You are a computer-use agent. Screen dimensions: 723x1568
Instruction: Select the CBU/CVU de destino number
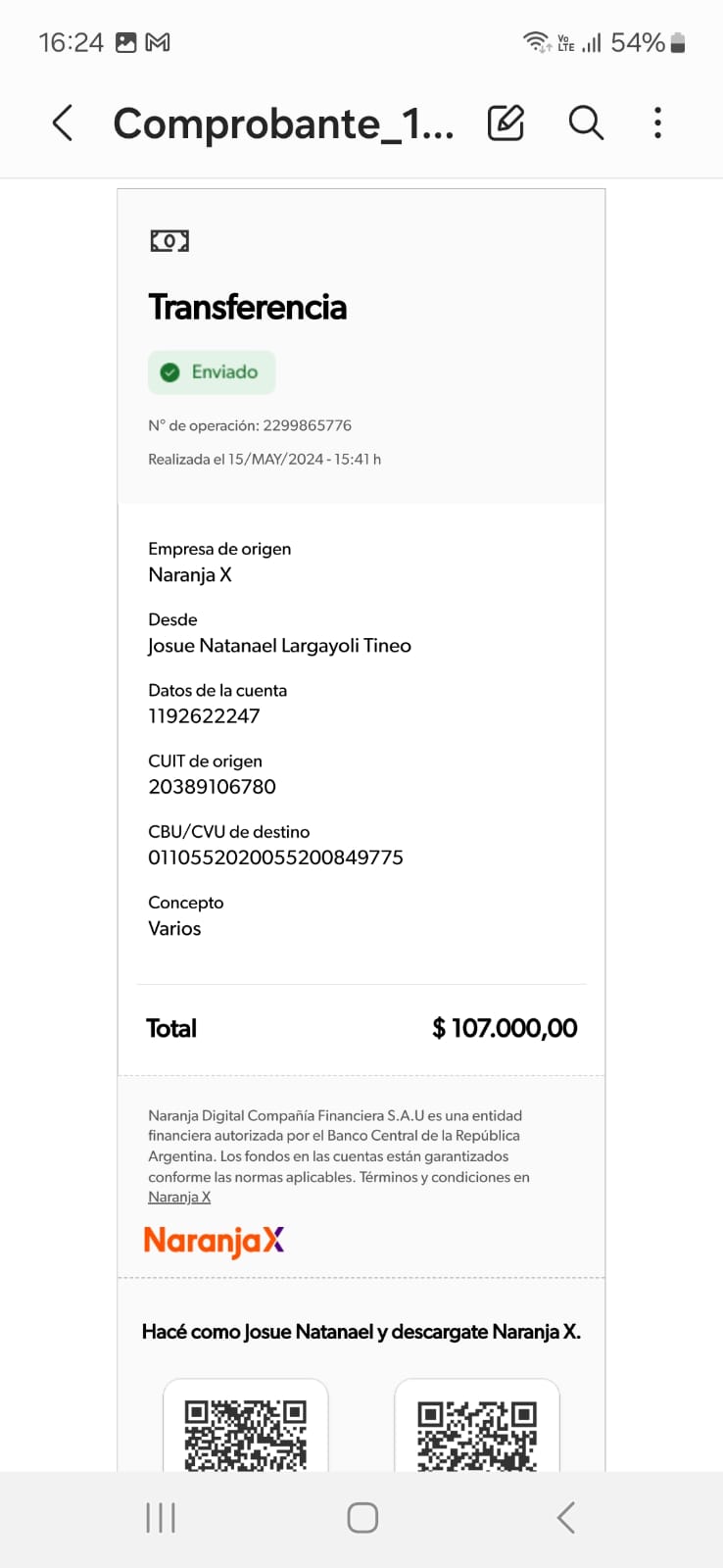click(x=275, y=857)
